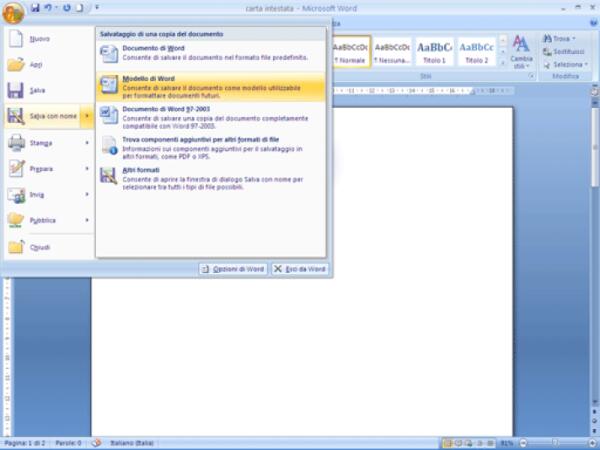Image resolution: width=600 pixels, height=450 pixels.
Task: Click the round Office button
Action: click(x=13, y=11)
